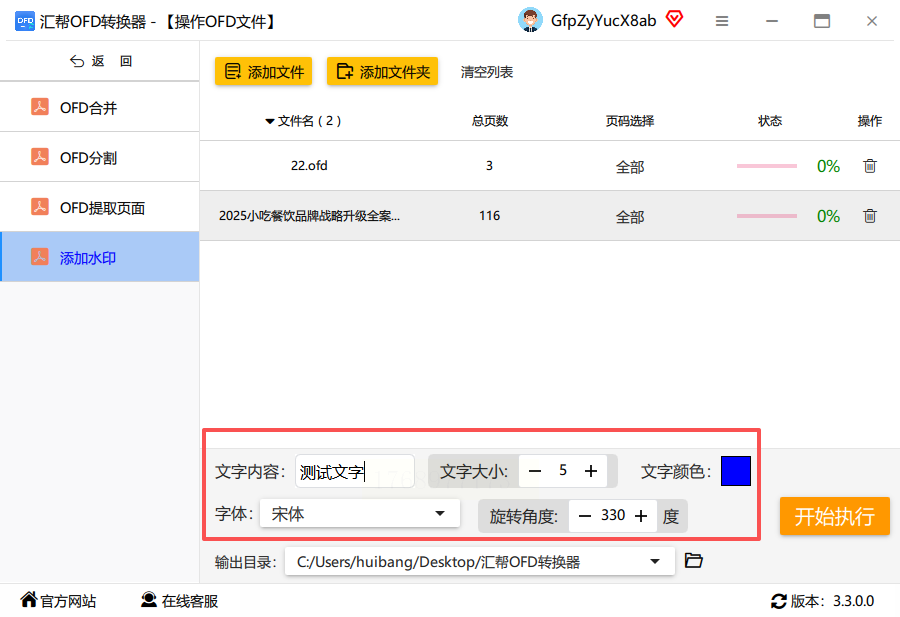Delete the 22.ofd file row
Image resolution: width=900 pixels, height=617 pixels.
pos(870,166)
